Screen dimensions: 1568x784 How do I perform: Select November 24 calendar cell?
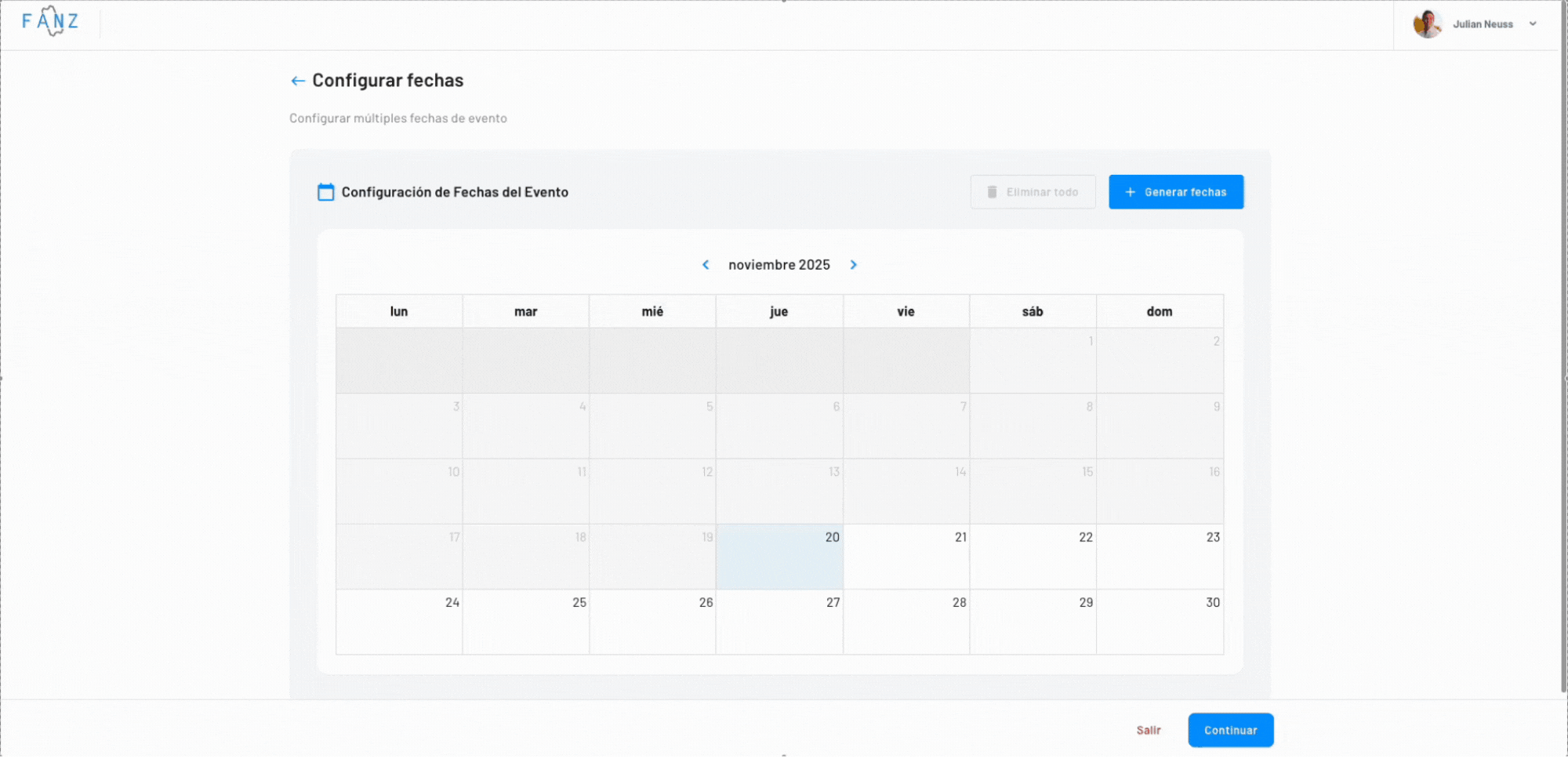tap(399, 622)
